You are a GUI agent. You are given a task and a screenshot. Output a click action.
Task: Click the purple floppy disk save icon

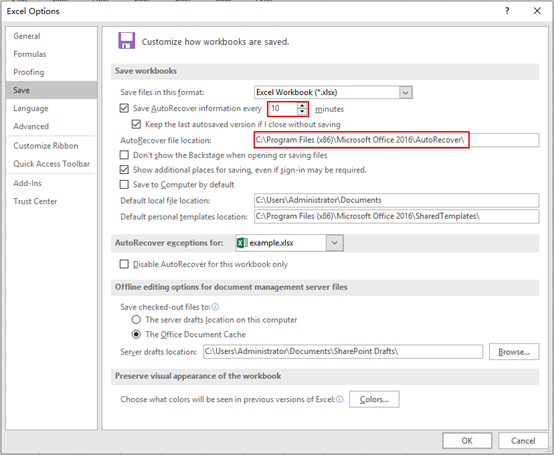[126, 41]
